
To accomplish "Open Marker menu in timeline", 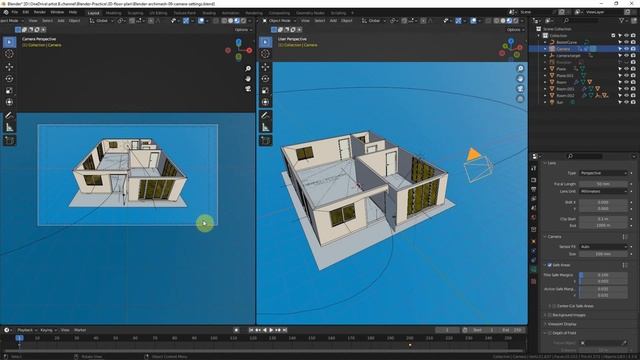I will coord(80,330).
